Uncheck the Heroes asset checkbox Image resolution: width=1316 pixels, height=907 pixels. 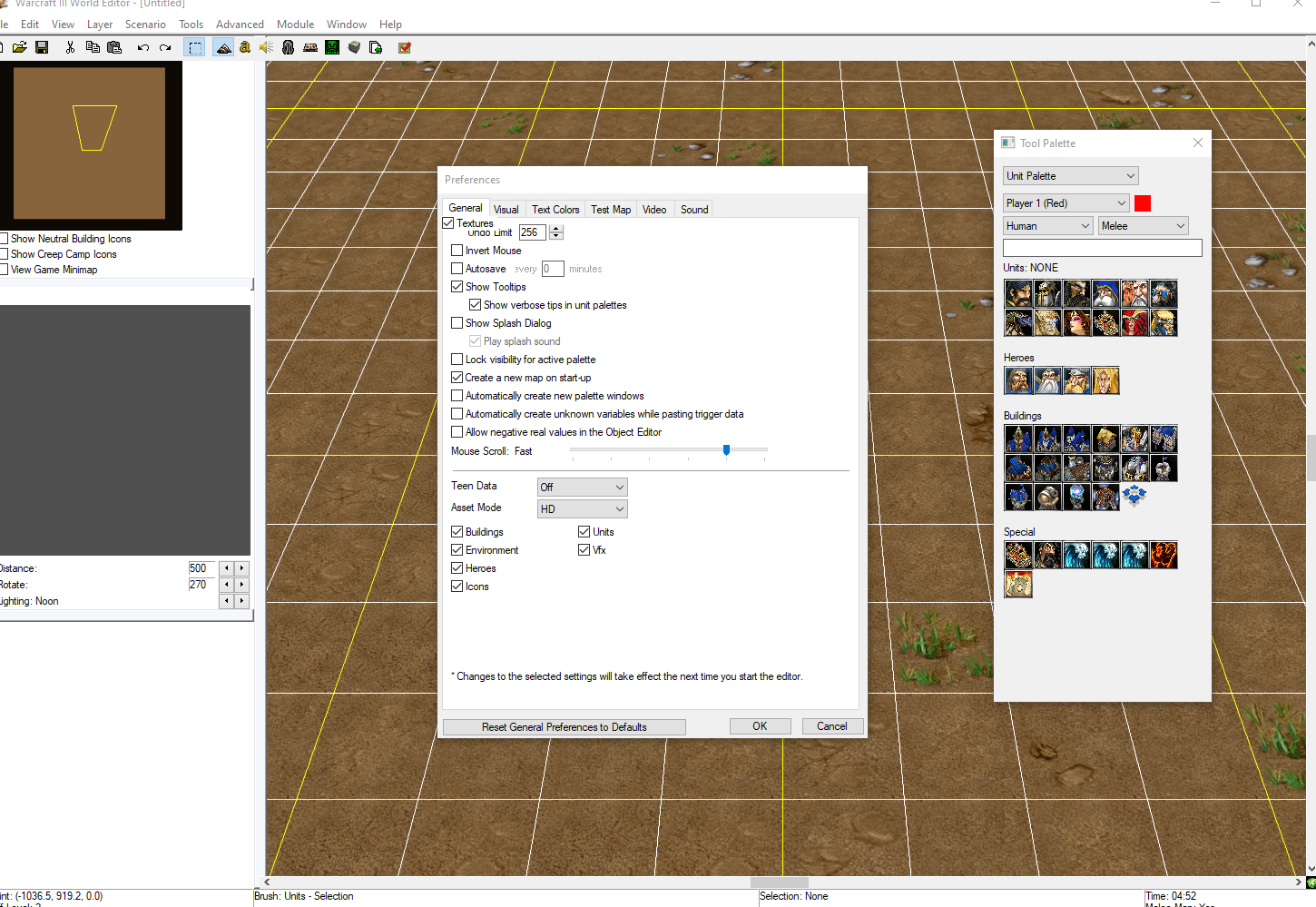[457, 568]
